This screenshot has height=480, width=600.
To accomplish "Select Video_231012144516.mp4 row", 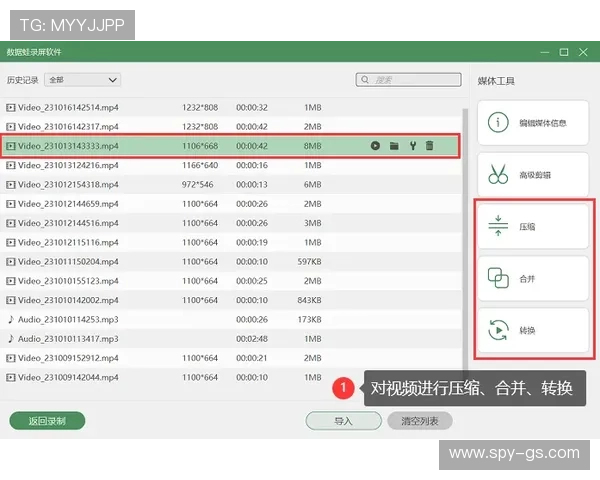I will (231, 223).
